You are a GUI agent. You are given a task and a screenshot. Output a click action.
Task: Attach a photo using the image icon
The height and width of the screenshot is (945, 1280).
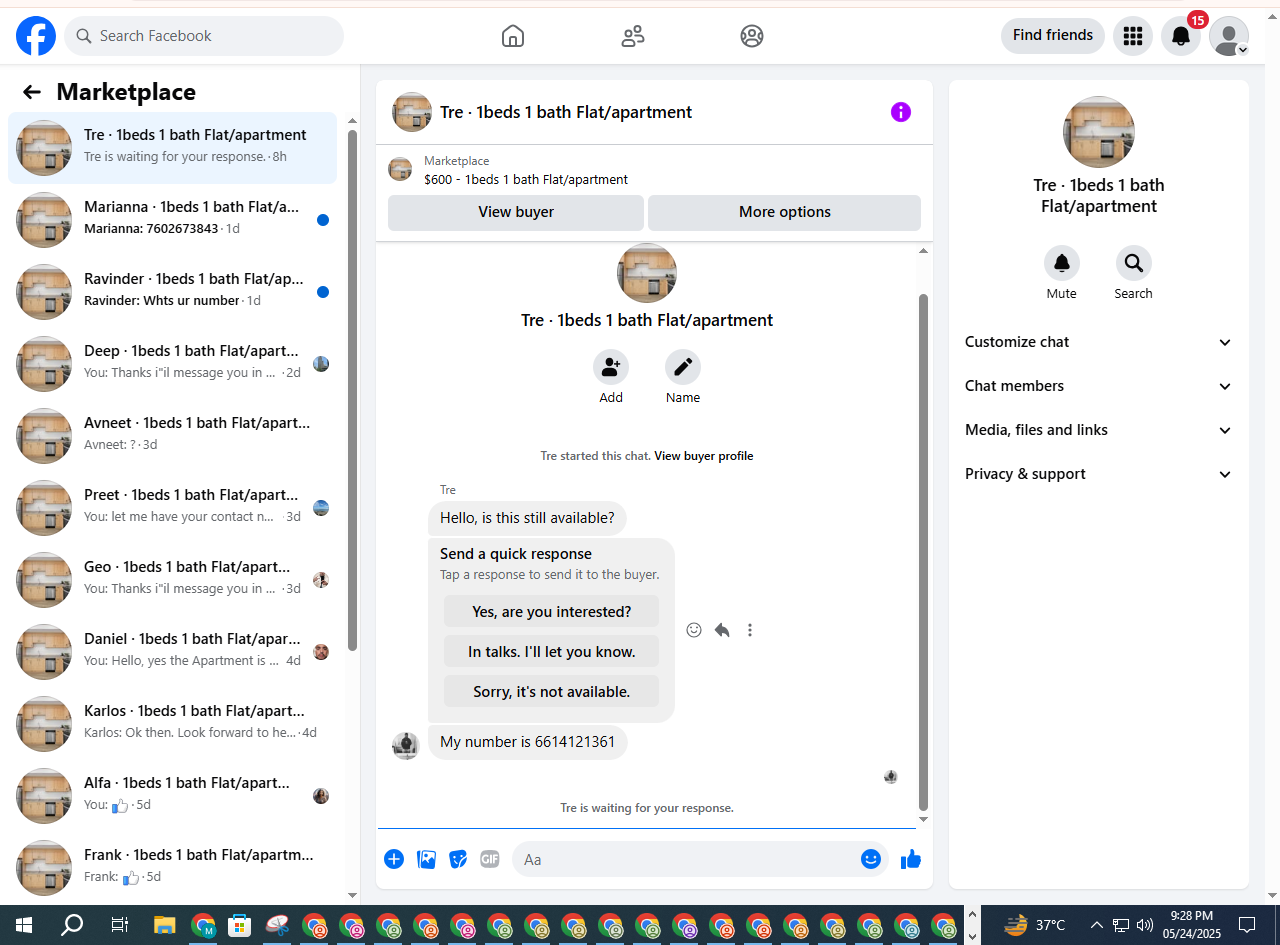(427, 859)
